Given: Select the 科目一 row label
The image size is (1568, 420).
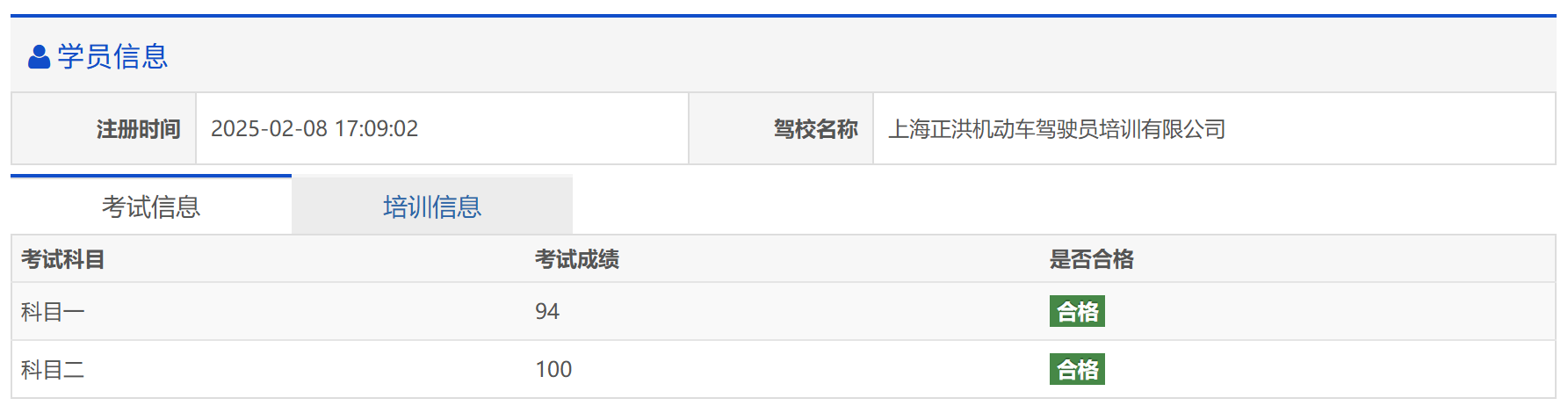Looking at the screenshot, I should [53, 312].
